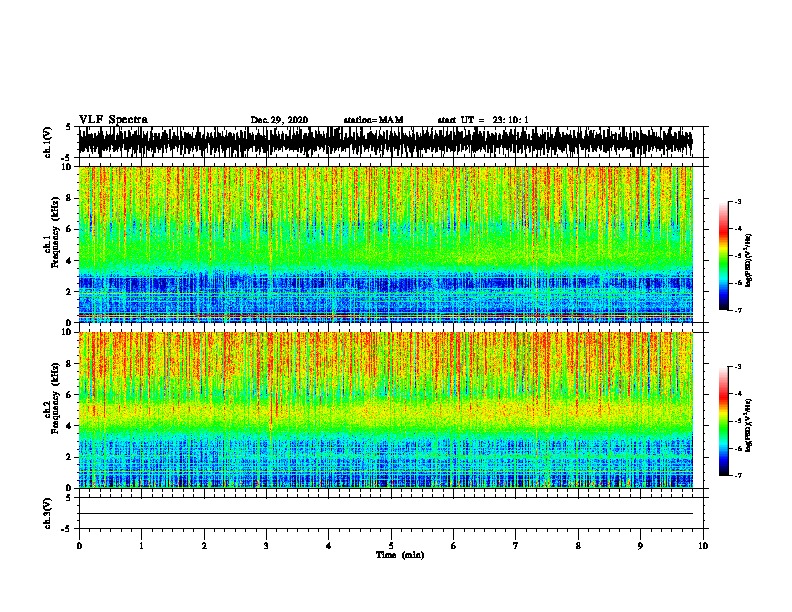This screenshot has height=612, width=792.
Task: Click time-axis tick label "3"
Action: tap(266, 546)
